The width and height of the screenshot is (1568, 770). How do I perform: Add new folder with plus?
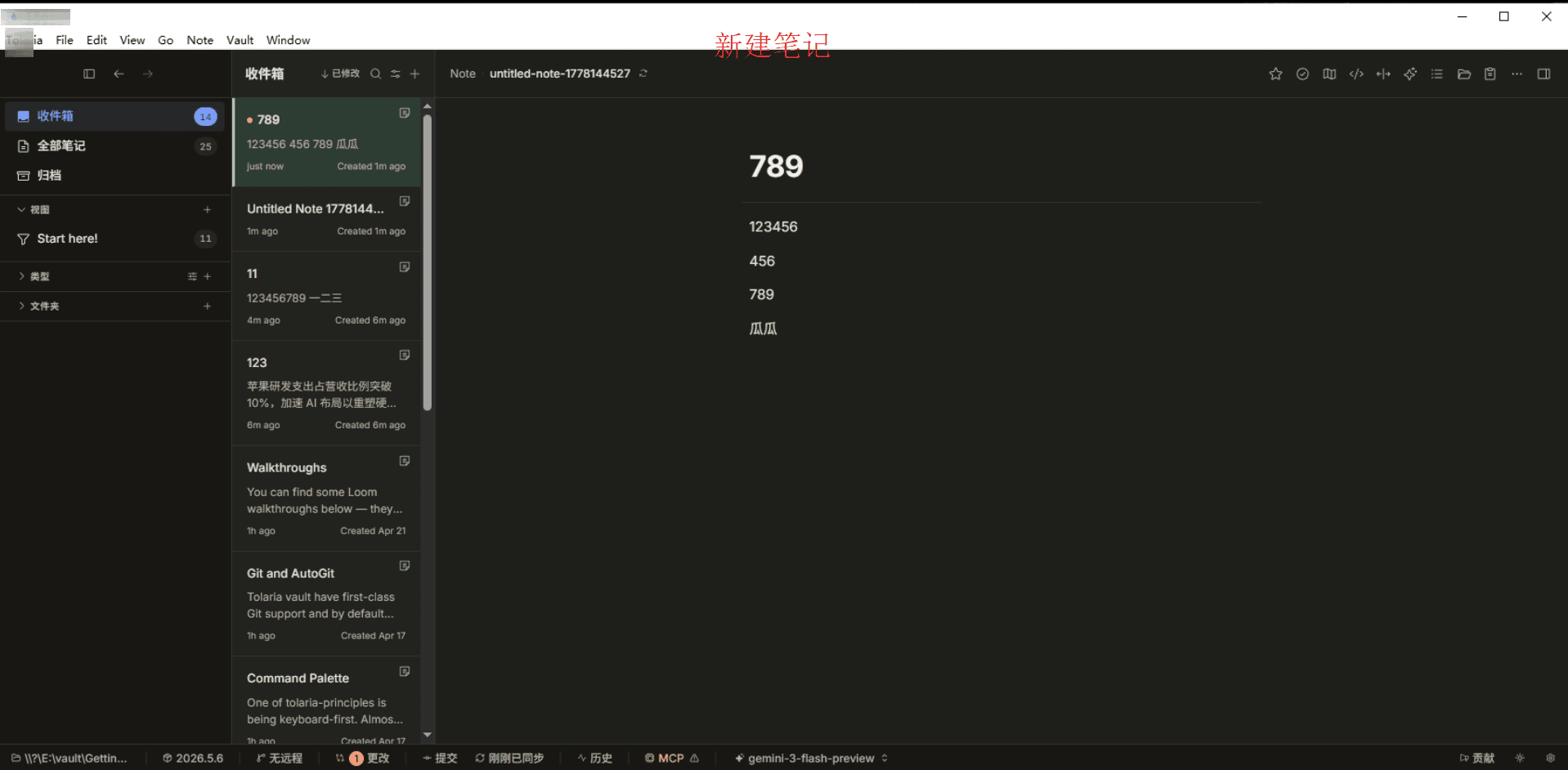[x=207, y=306]
